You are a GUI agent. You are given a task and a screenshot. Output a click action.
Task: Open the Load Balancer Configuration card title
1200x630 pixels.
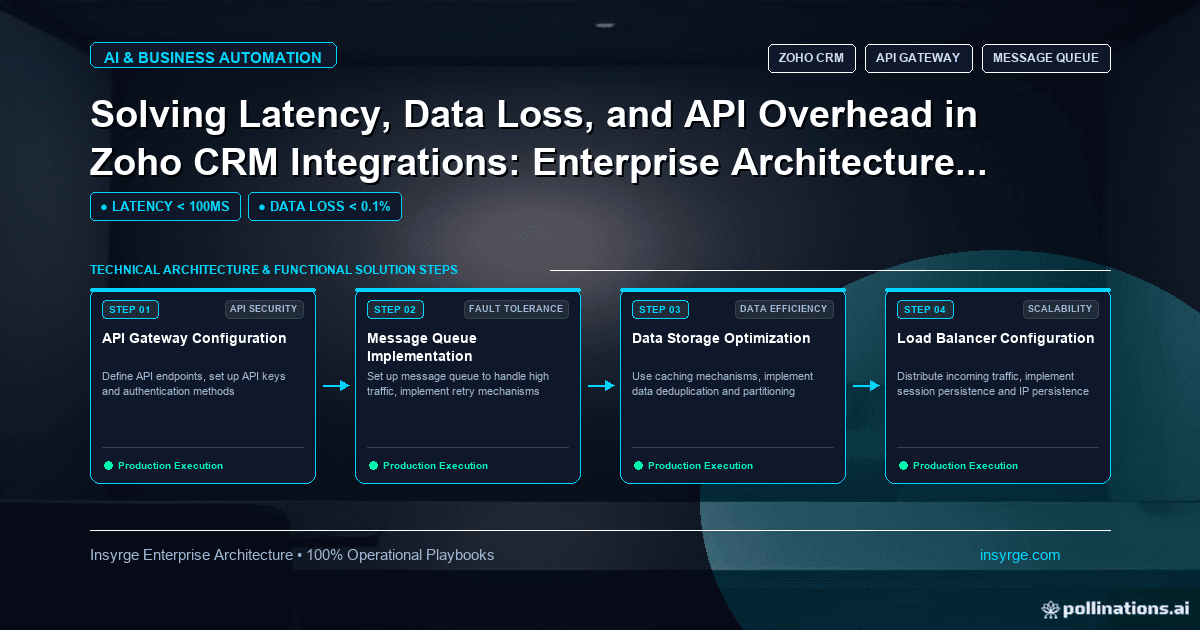pyautogui.click(x=996, y=338)
